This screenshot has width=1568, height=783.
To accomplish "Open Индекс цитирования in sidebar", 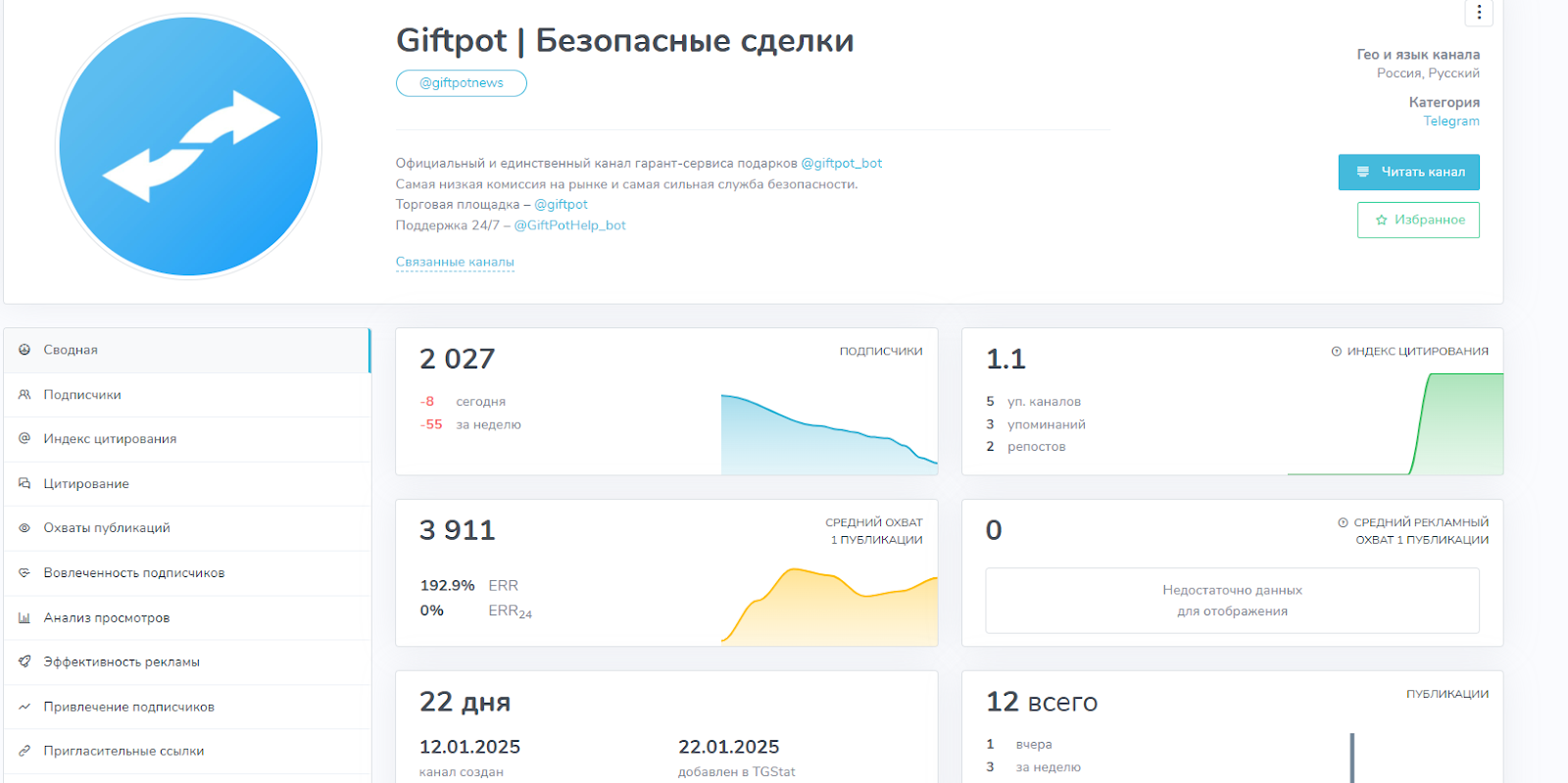I will click(x=186, y=439).
